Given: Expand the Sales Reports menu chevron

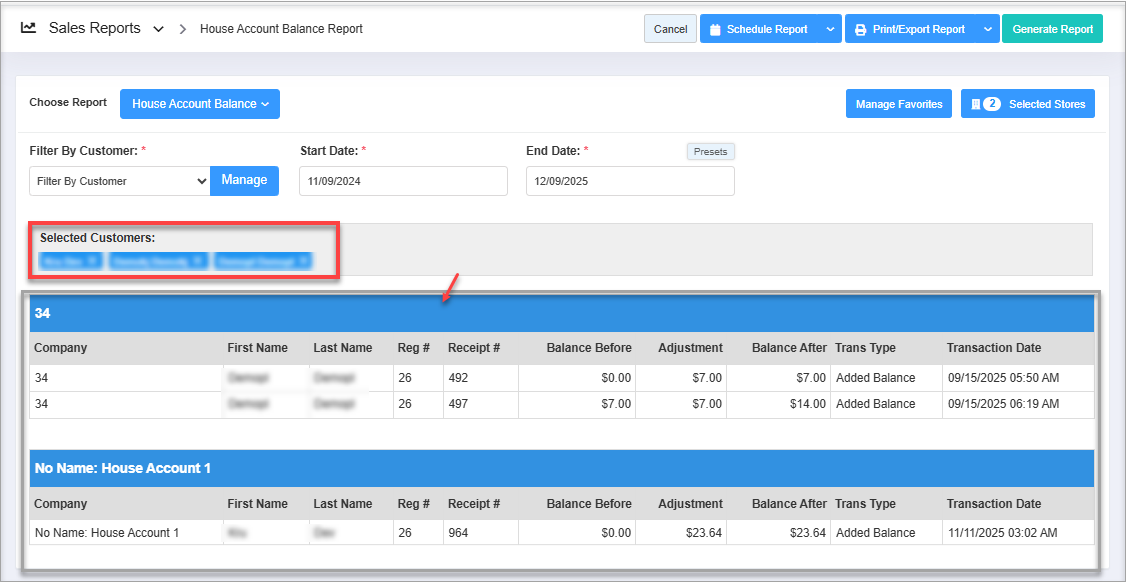Looking at the screenshot, I should pos(158,29).
